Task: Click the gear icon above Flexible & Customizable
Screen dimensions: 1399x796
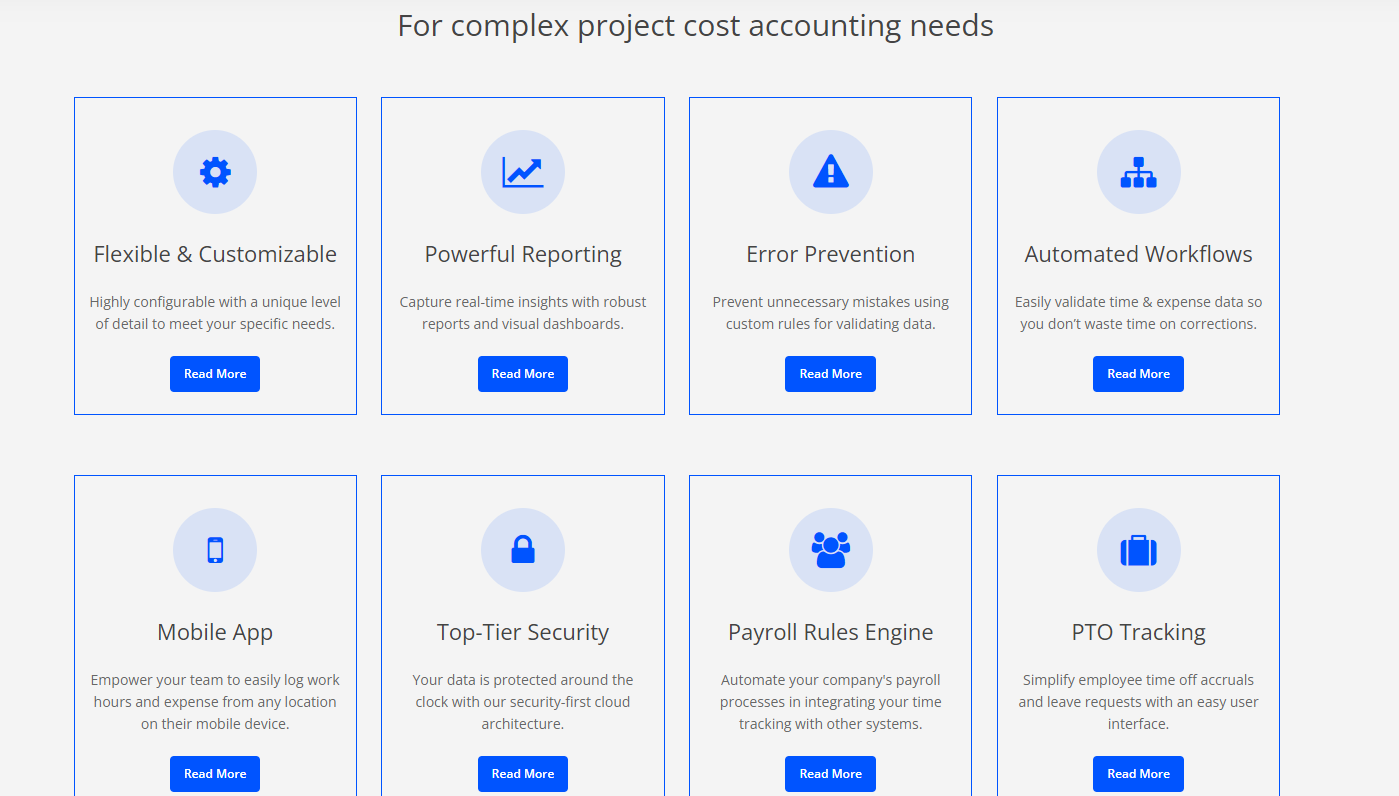Action: (215, 171)
